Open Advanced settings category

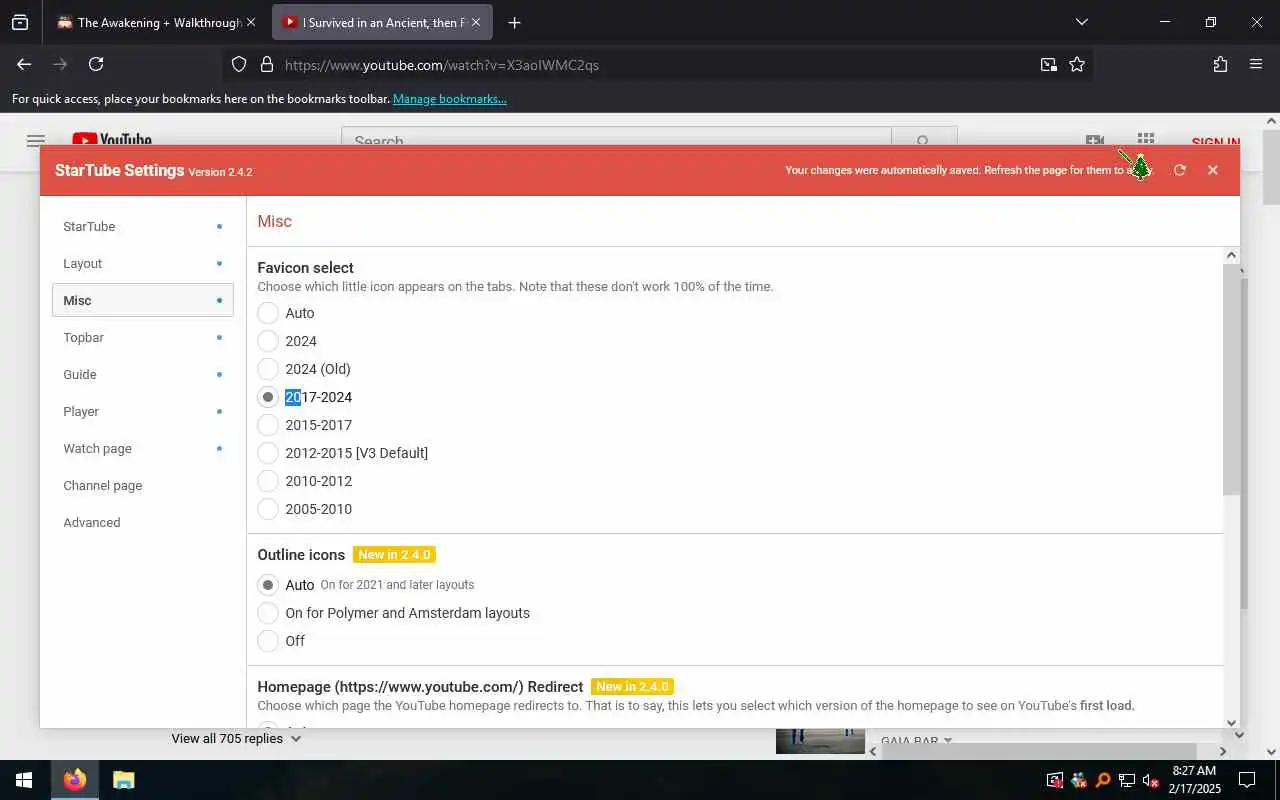(142, 522)
